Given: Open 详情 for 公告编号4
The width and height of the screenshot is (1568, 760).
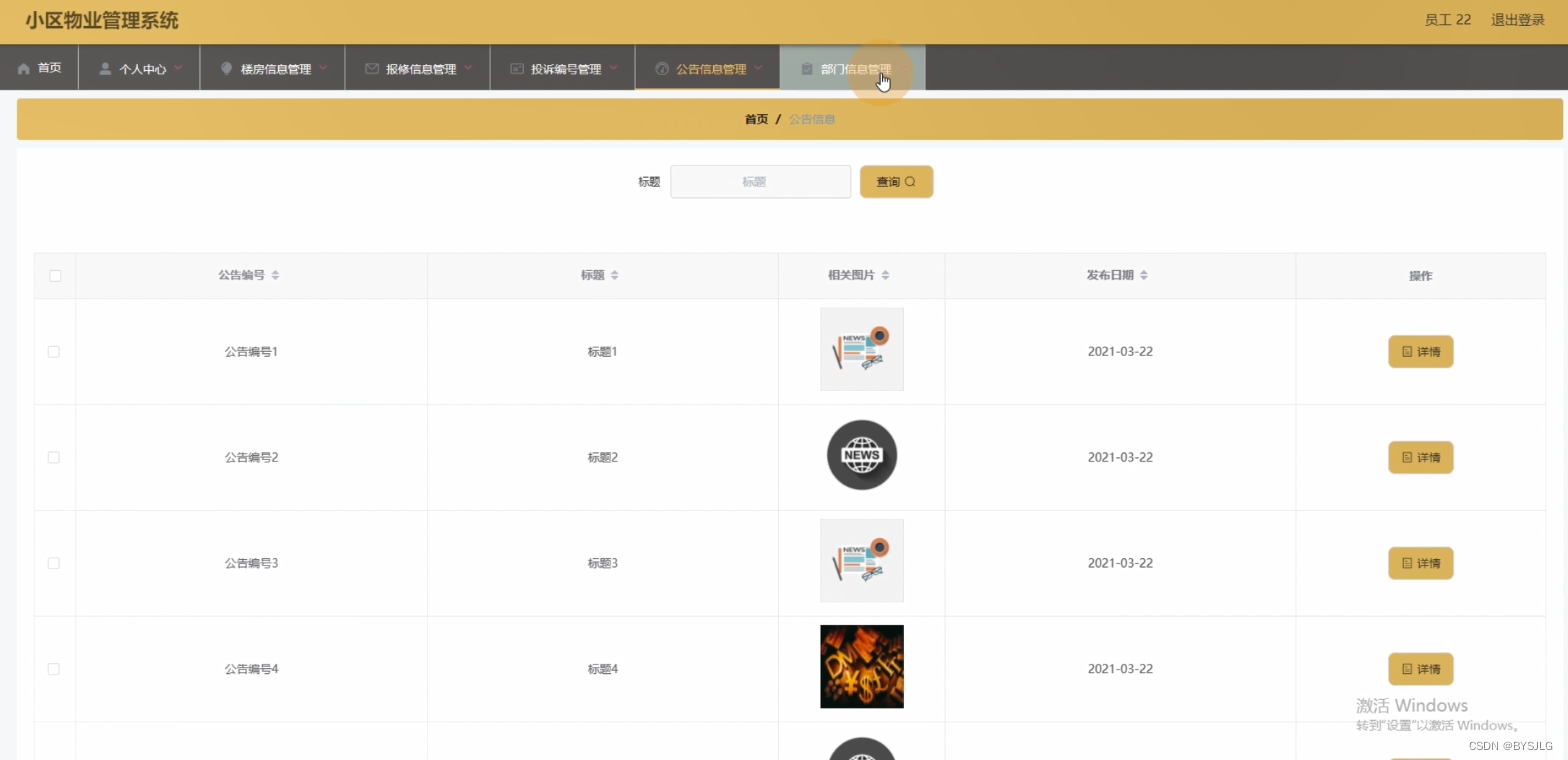Looking at the screenshot, I should [1420, 669].
